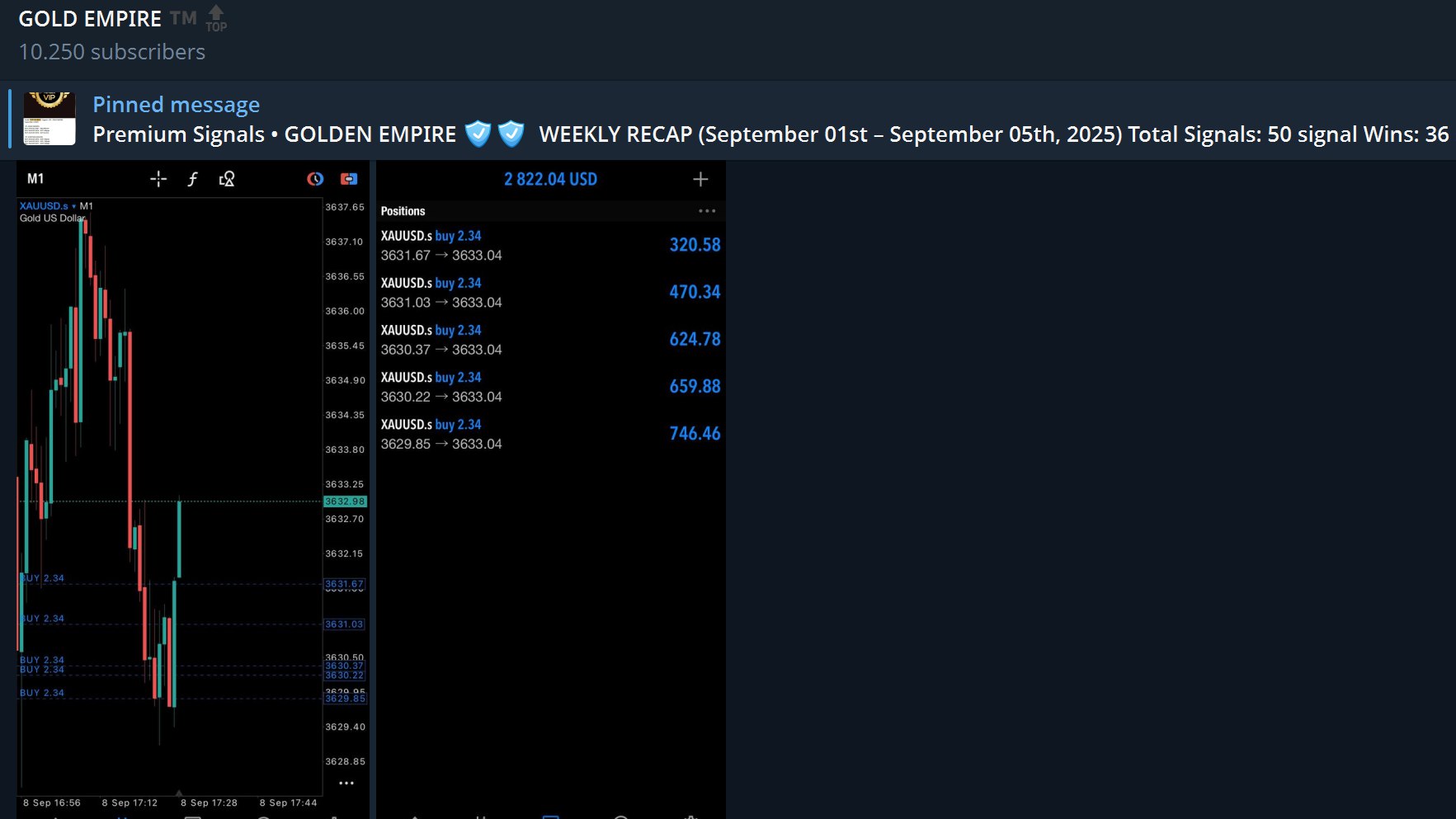Click the lowest BUY 2.34 label on the chart
The height and width of the screenshot is (819, 1456).
point(42,693)
